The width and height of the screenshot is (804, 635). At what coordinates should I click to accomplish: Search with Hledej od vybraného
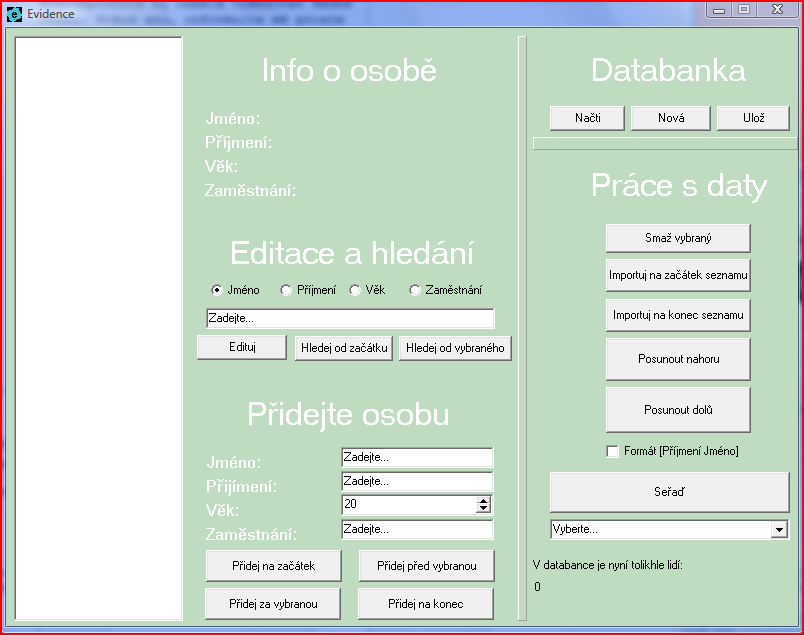455,348
